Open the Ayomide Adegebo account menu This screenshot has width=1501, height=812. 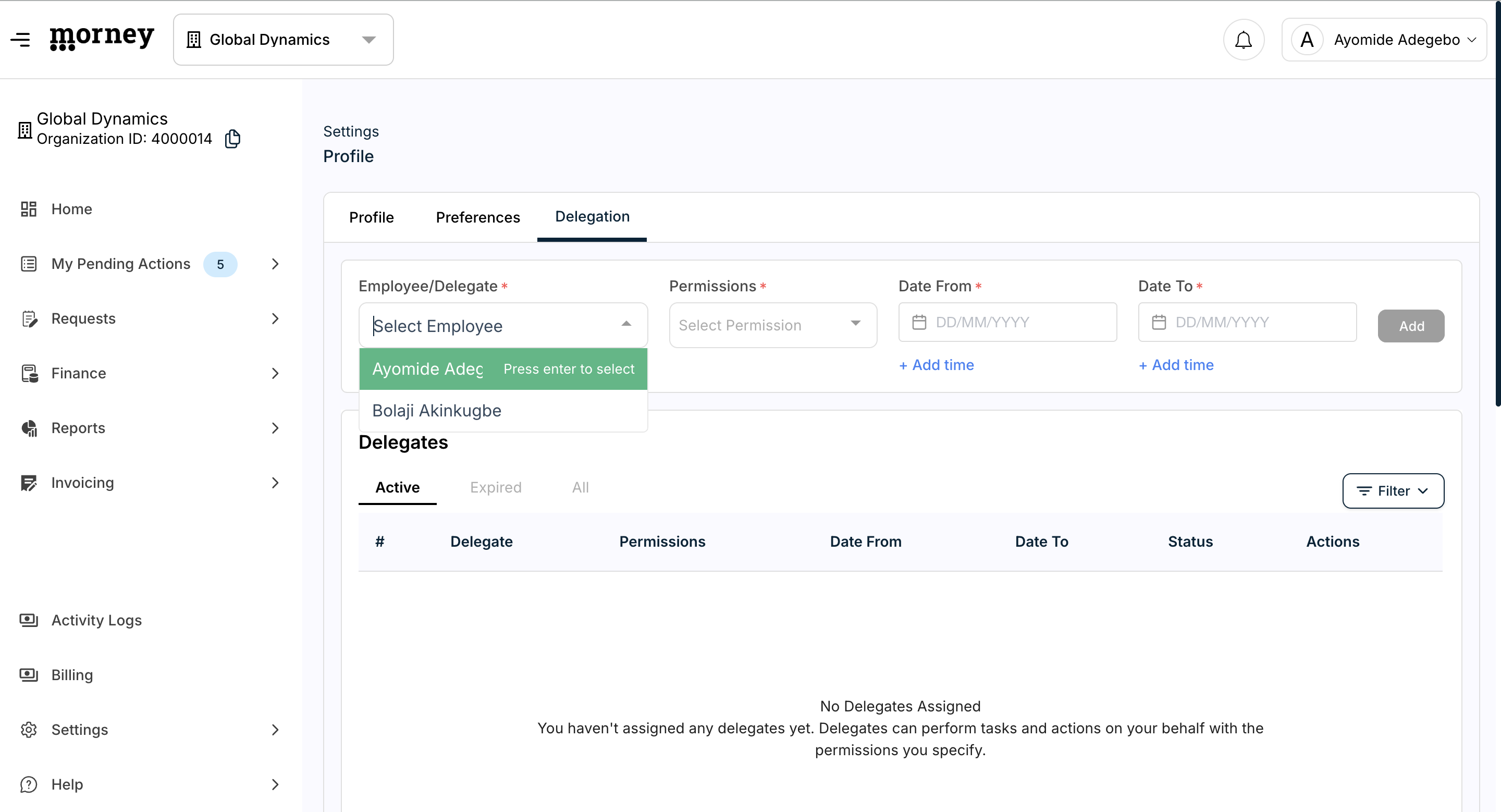[1384, 40]
